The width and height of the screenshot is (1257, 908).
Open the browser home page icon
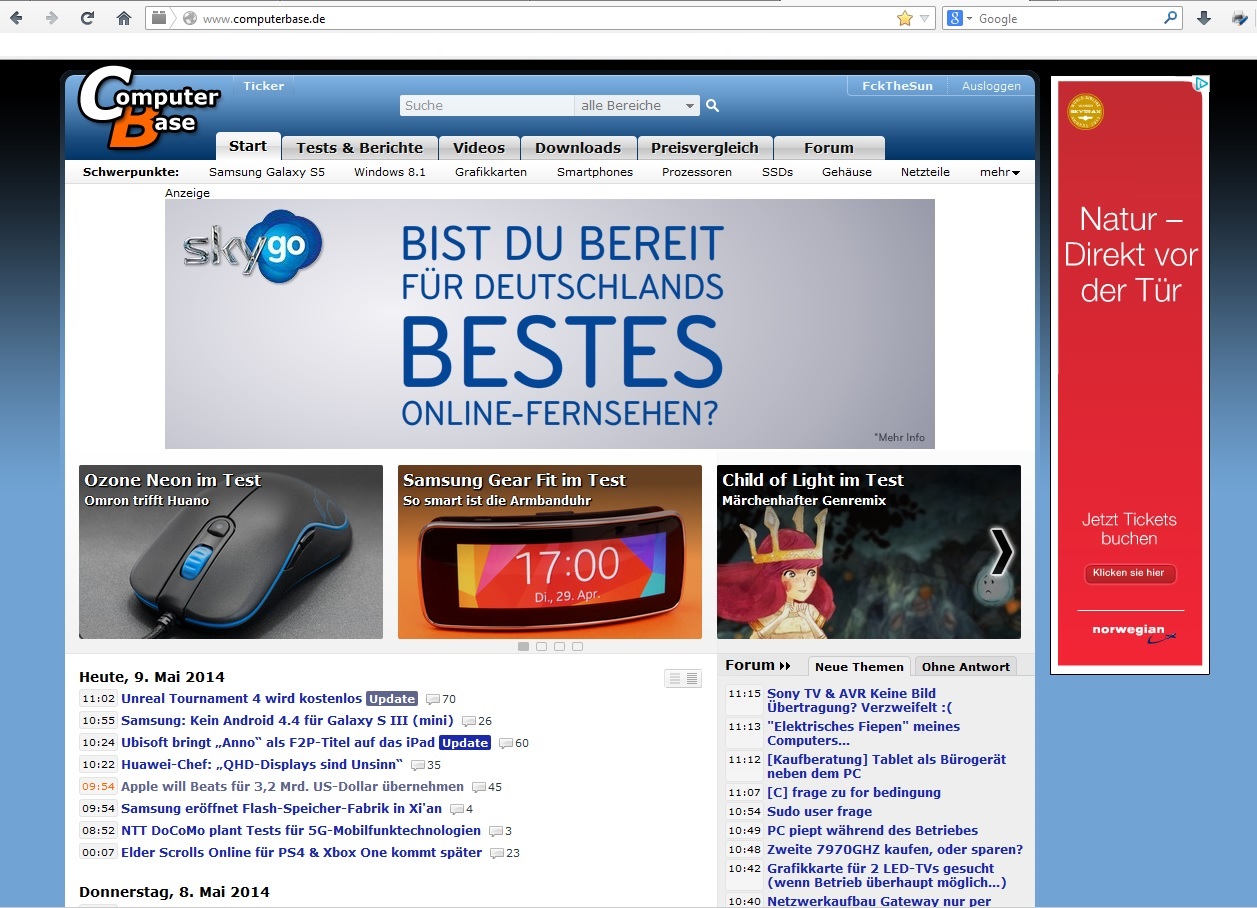click(124, 18)
